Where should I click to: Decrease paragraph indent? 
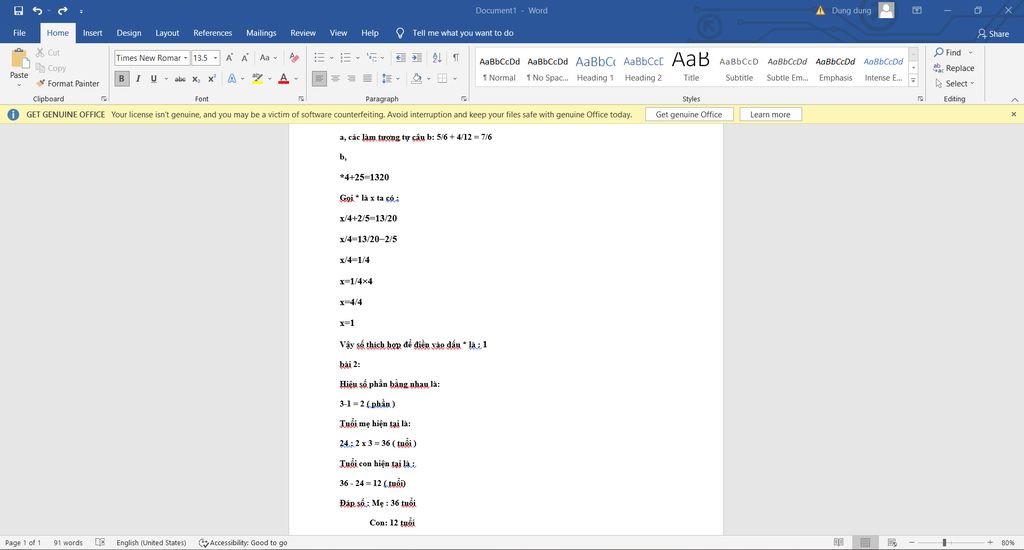coord(400,57)
